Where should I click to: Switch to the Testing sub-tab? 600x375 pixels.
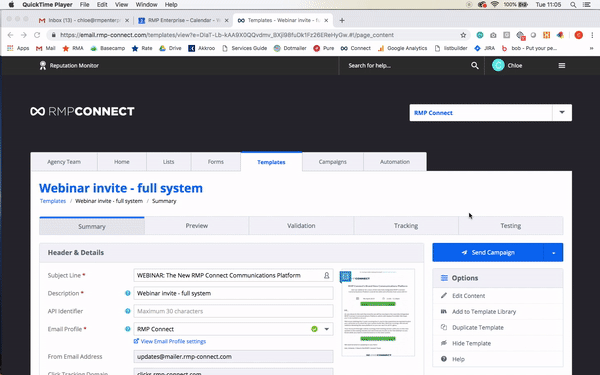tap(511, 226)
